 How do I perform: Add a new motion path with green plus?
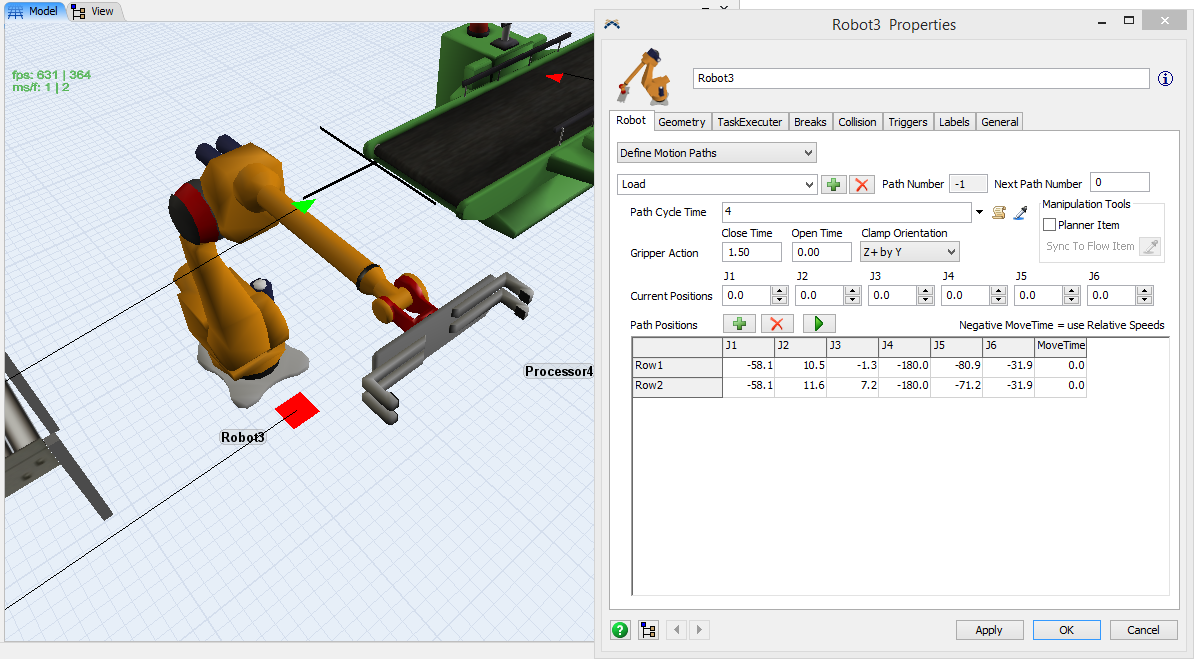click(833, 185)
